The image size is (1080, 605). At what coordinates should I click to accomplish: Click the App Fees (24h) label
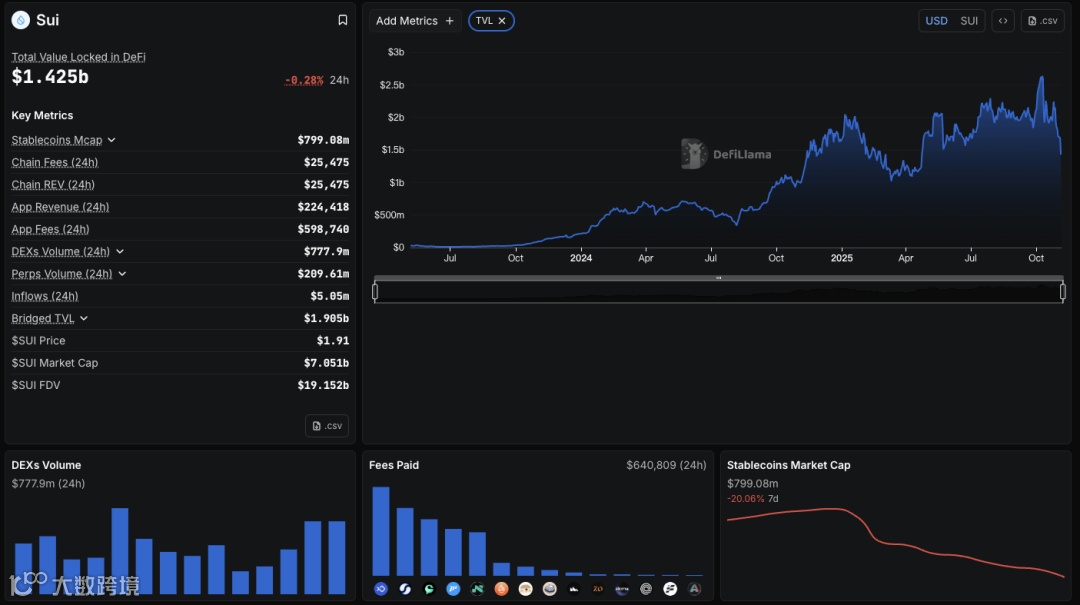tap(50, 229)
